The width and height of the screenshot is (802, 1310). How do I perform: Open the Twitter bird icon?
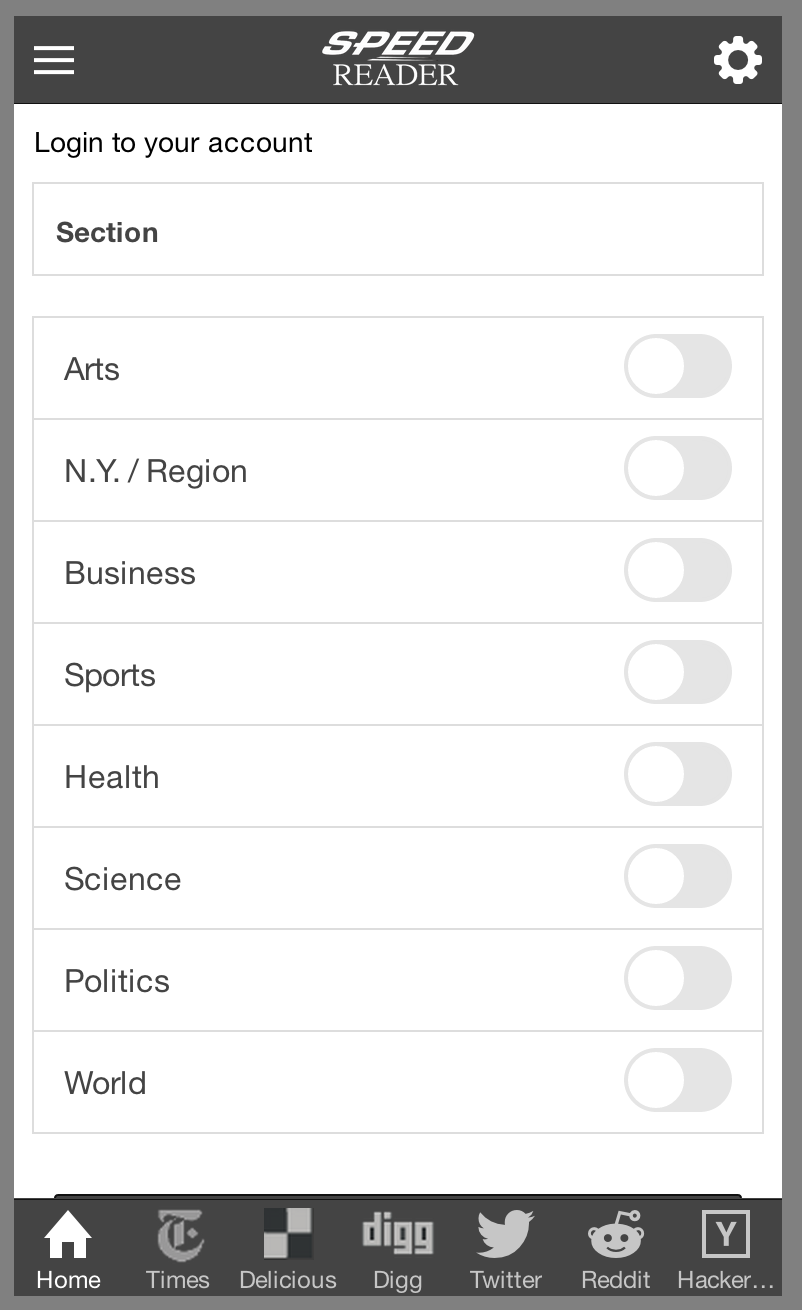pos(506,1234)
